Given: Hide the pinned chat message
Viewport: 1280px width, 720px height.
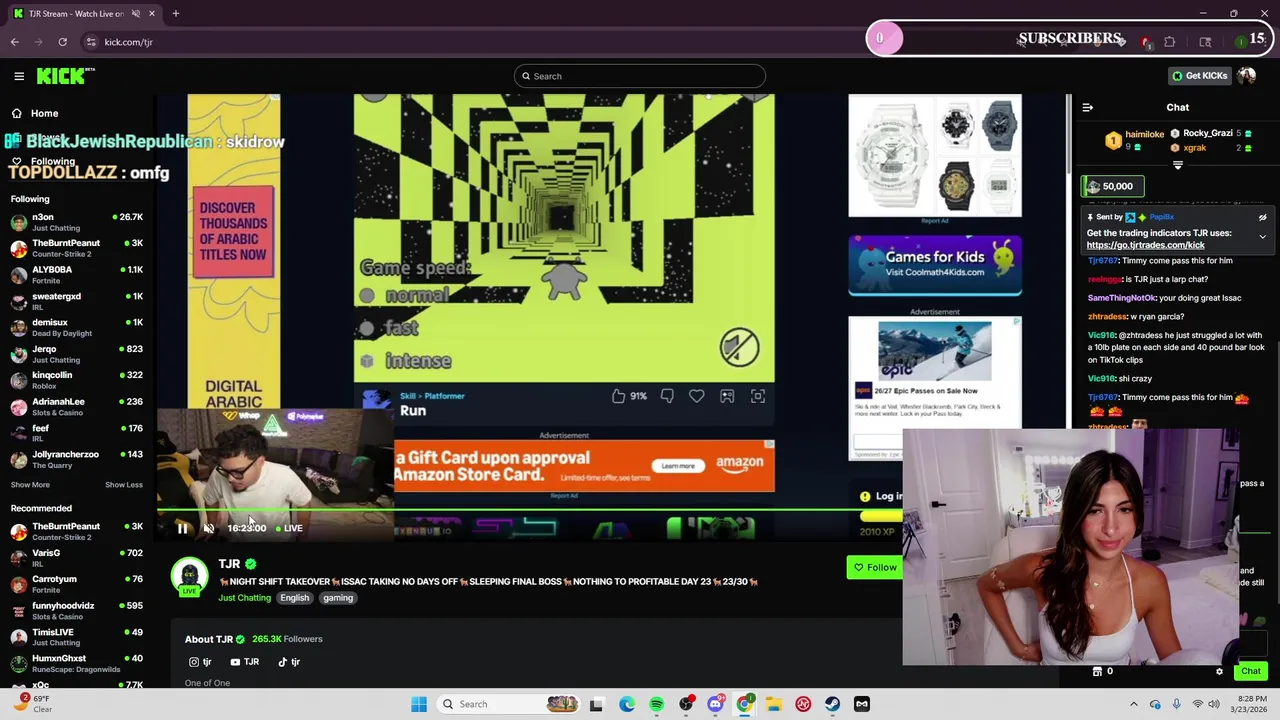Looking at the screenshot, I should pyautogui.click(x=1262, y=217).
